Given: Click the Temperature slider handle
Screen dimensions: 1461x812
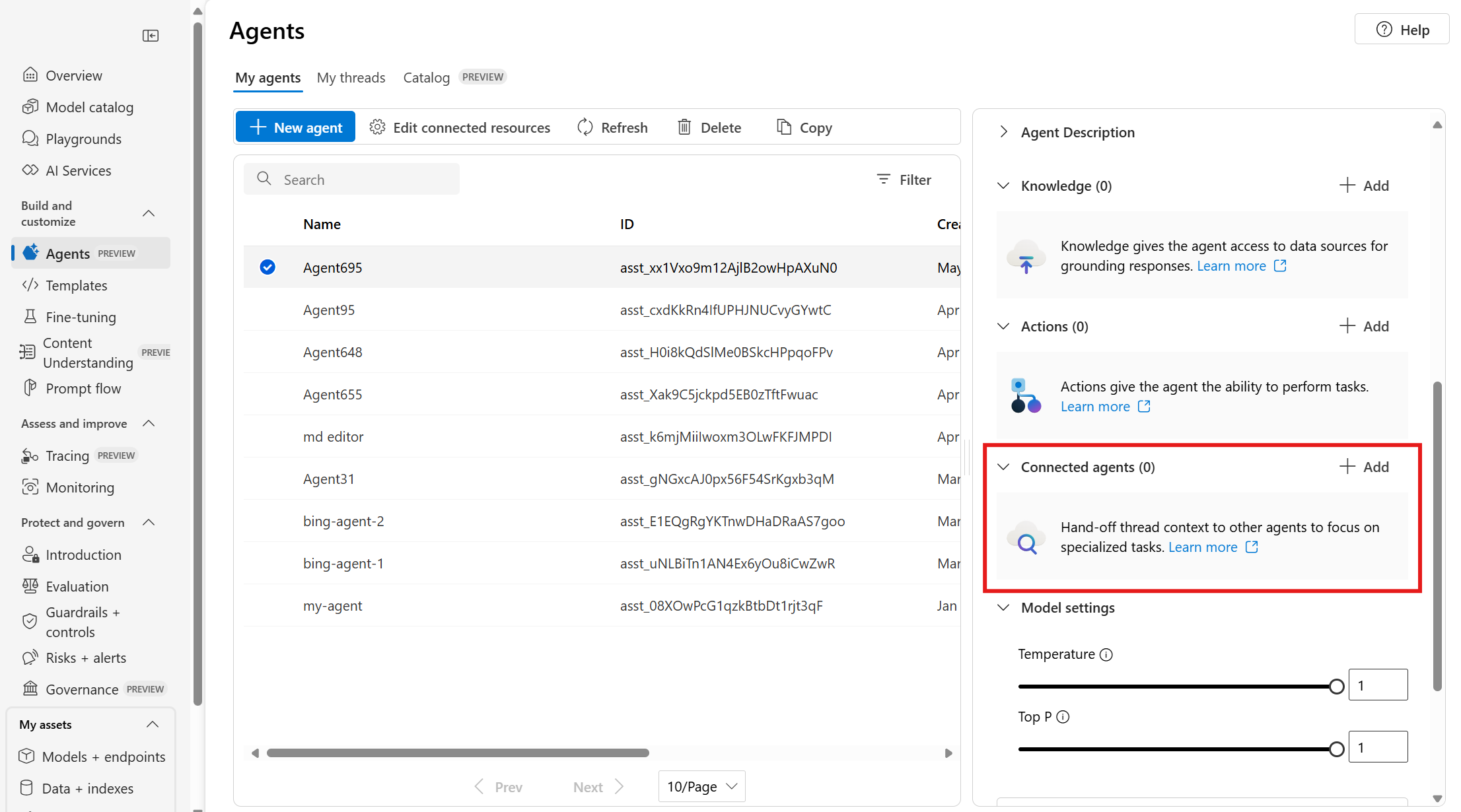Looking at the screenshot, I should [1336, 687].
